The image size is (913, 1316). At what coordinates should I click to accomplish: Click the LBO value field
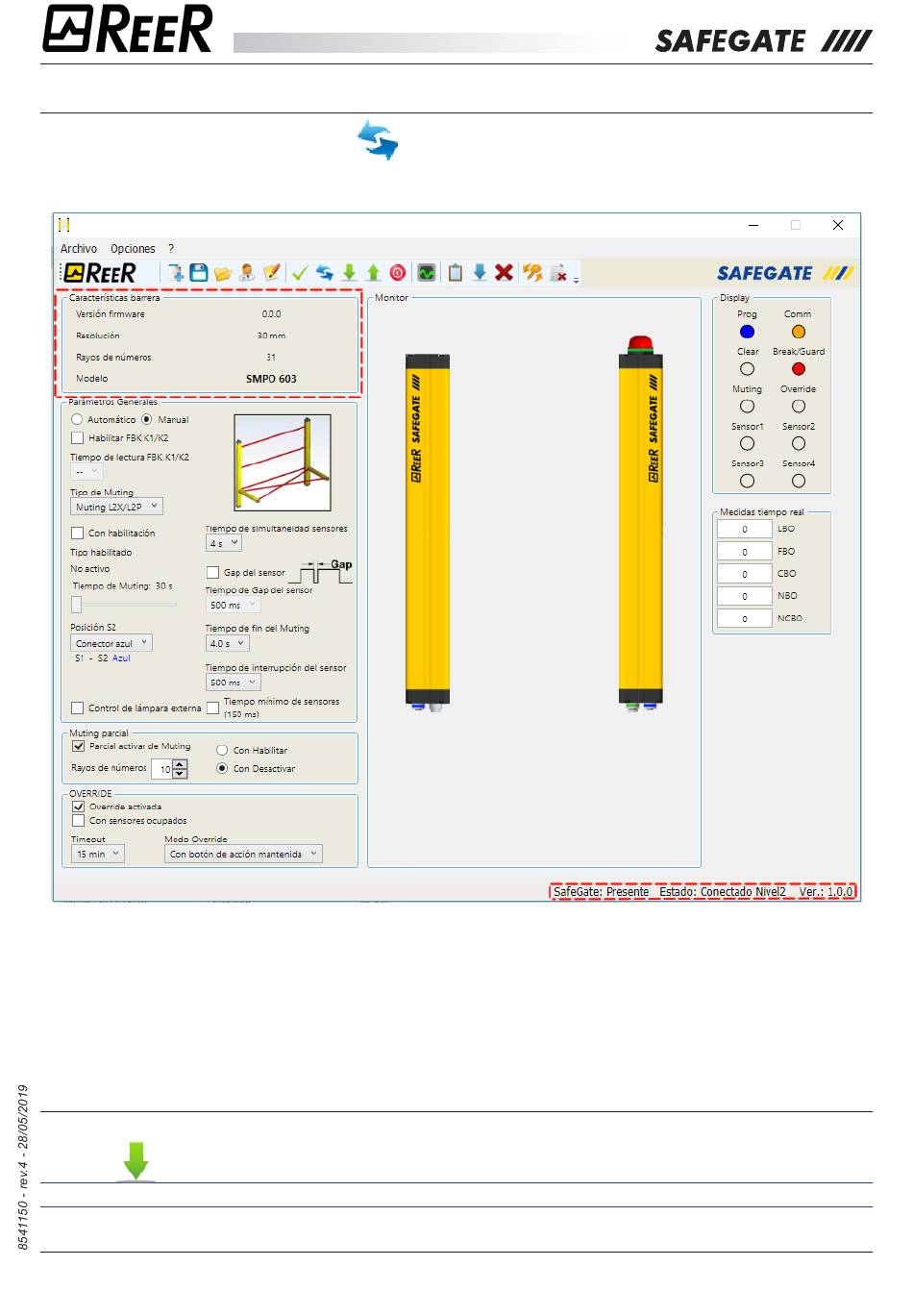tap(744, 529)
